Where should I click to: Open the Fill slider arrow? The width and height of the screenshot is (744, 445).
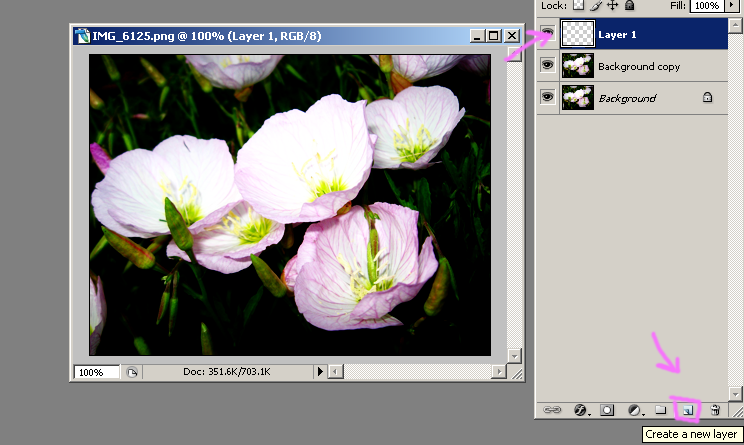pyautogui.click(x=733, y=5)
